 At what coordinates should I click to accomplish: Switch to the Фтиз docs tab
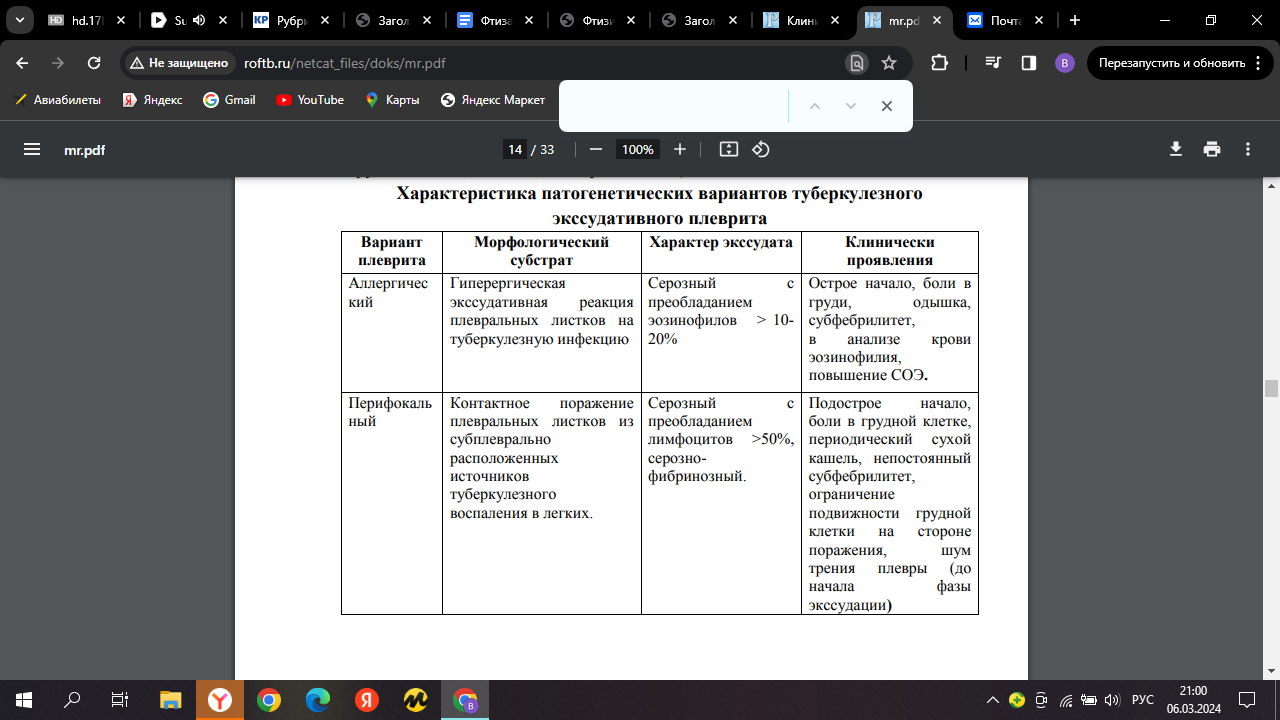pos(496,20)
